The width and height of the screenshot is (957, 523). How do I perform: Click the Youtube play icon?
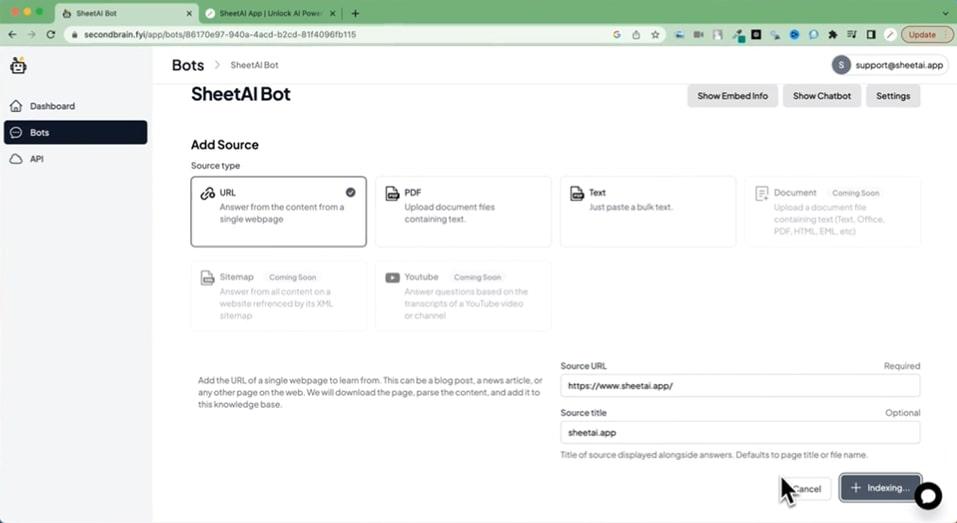(392, 278)
